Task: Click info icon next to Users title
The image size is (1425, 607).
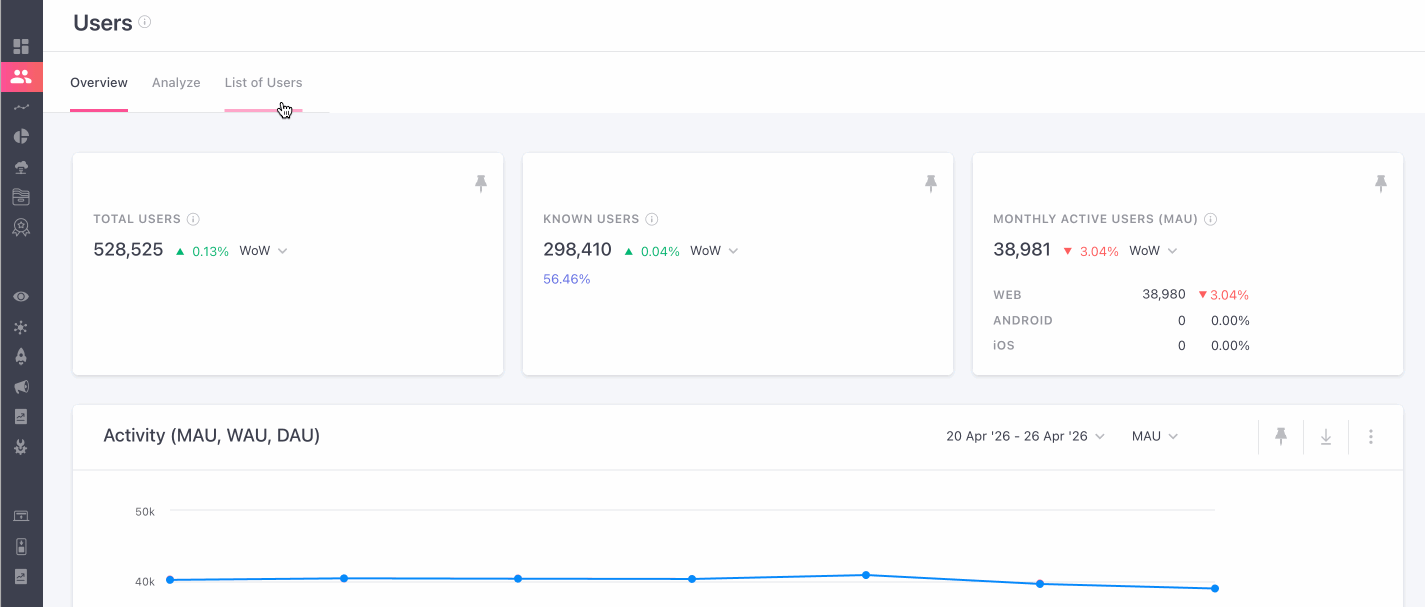Action: point(145,21)
